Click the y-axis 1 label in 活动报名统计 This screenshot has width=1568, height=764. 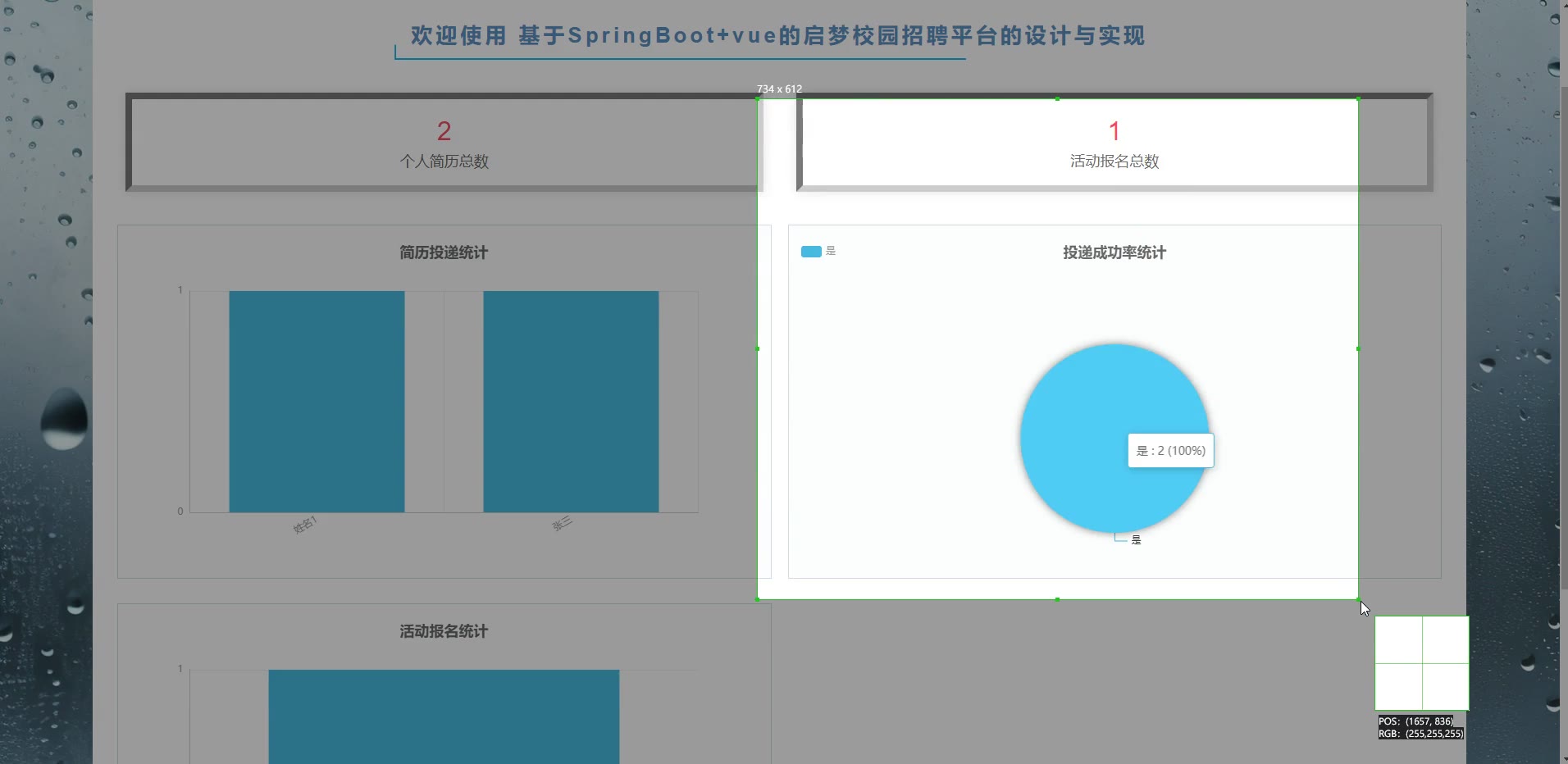point(180,669)
